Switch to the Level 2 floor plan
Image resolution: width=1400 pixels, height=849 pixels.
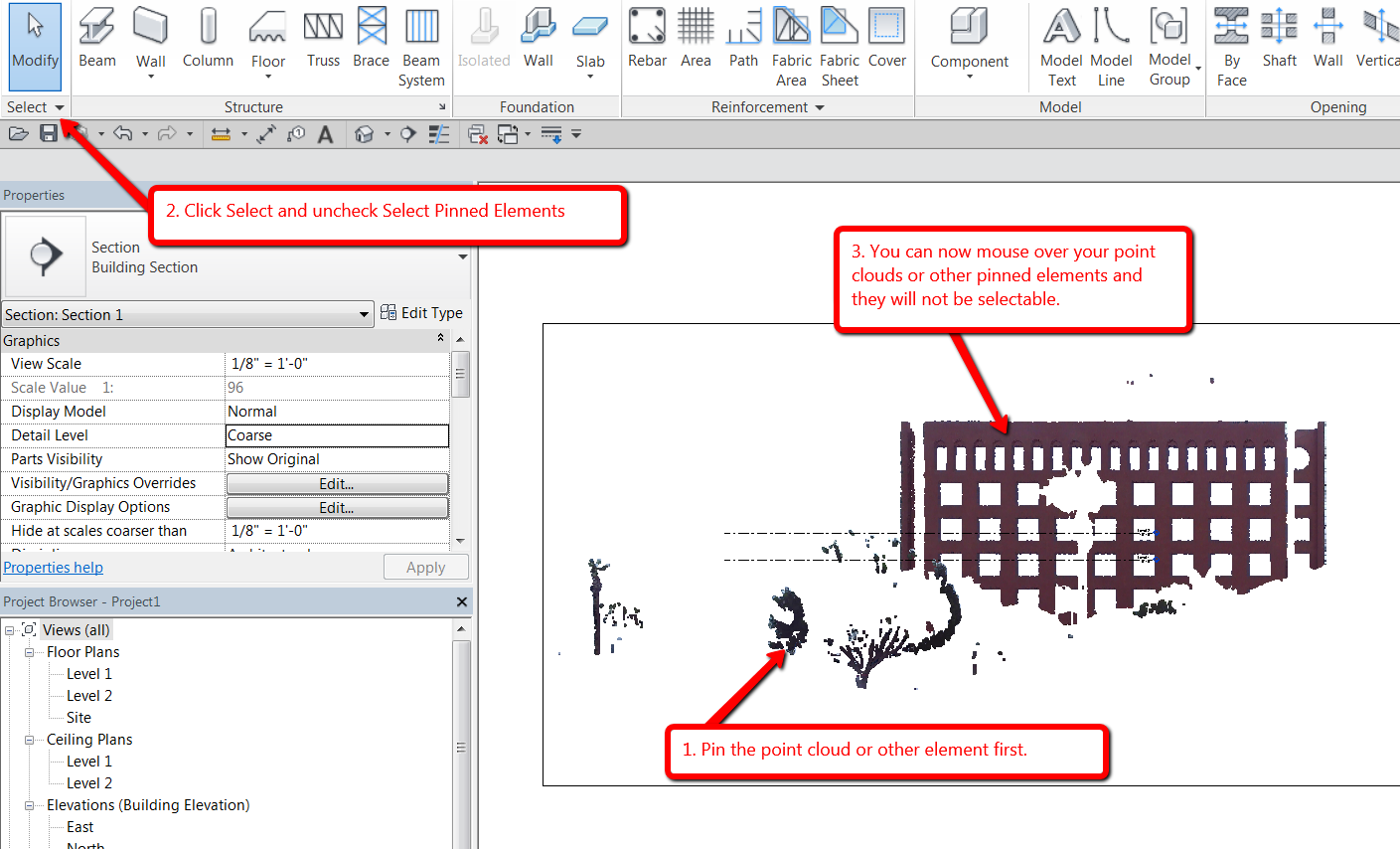click(87, 695)
